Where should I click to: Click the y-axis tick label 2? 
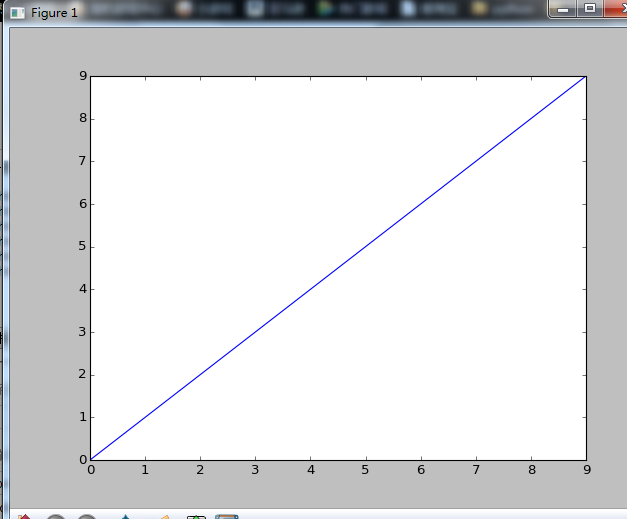point(82,374)
